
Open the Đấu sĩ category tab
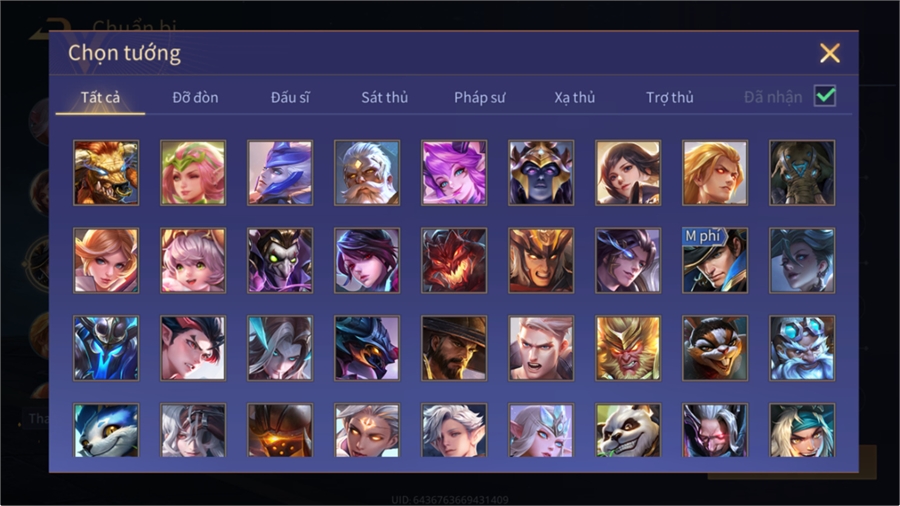click(290, 98)
